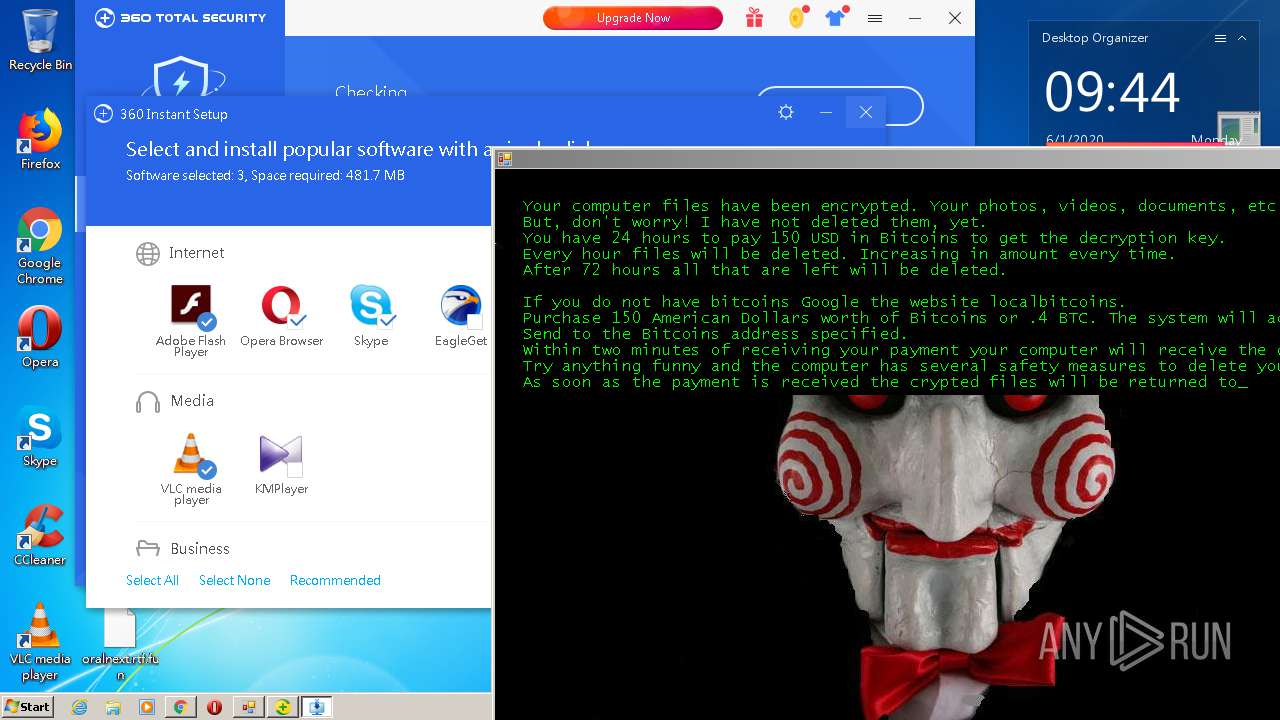Click the 360 lightning shield icon
1280x720 pixels.
[182, 78]
